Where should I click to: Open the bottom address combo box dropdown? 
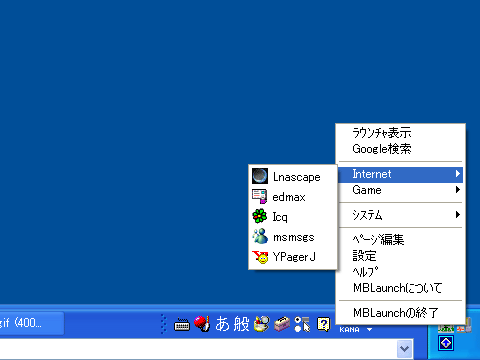(404, 349)
